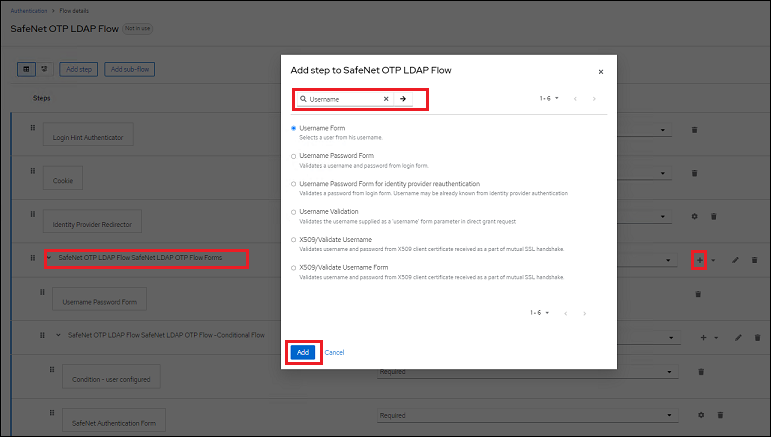Image resolution: width=771 pixels, height=437 pixels.
Task: Delete the Login Hint Authenticator step
Action: (x=698, y=130)
